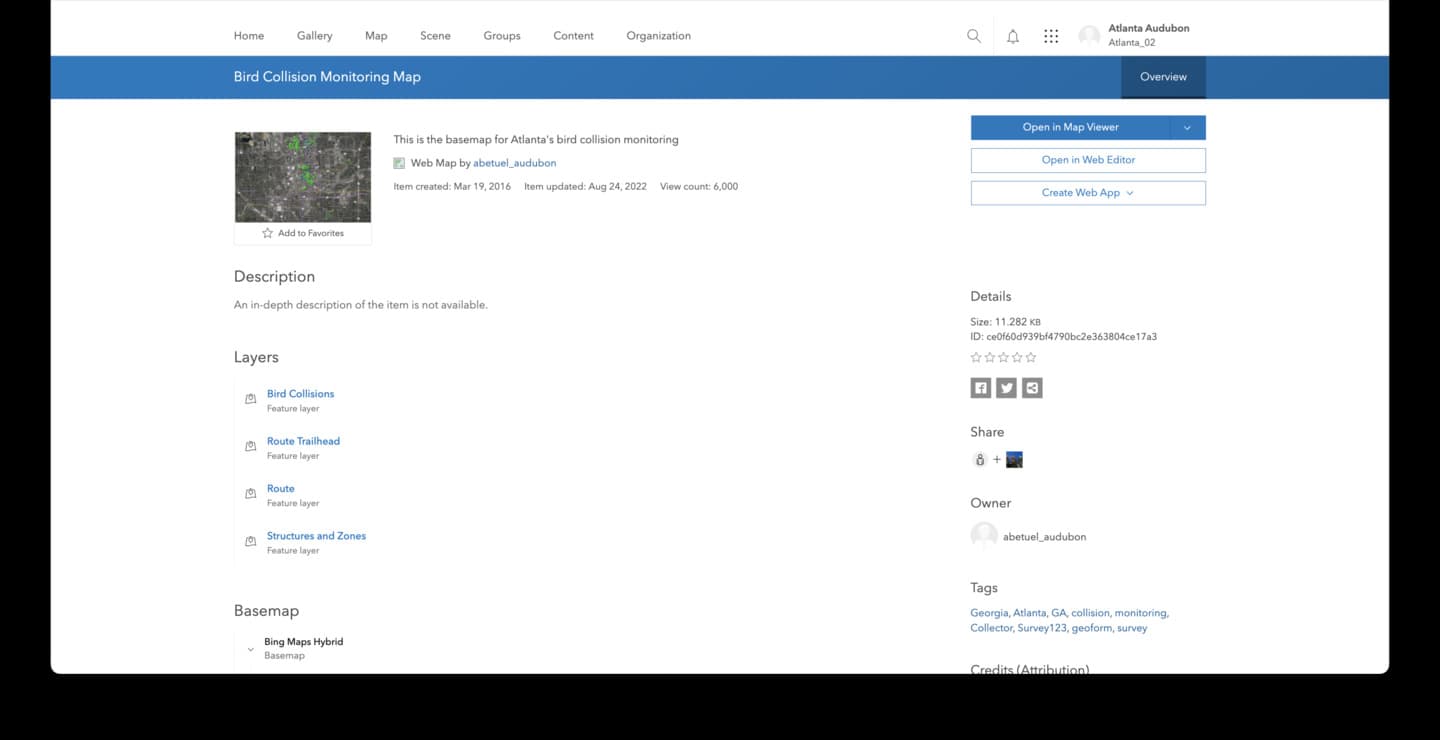
Task: Click the generic share link icon
Action: click(x=1032, y=388)
